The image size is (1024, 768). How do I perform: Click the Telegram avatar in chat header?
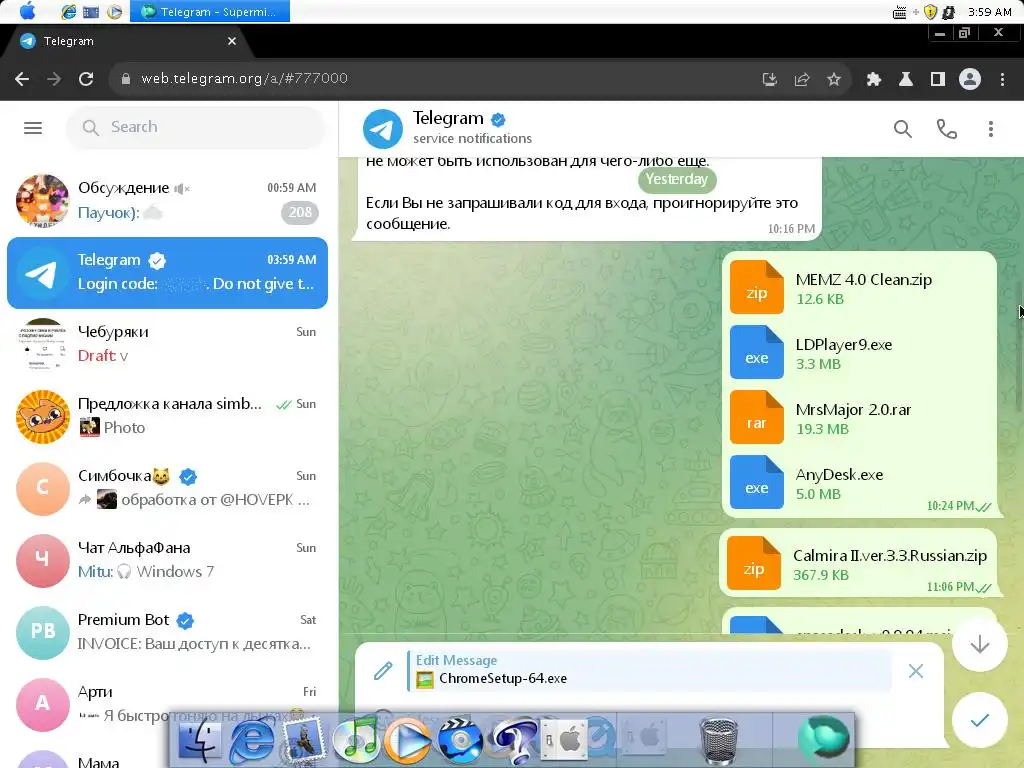pos(383,129)
